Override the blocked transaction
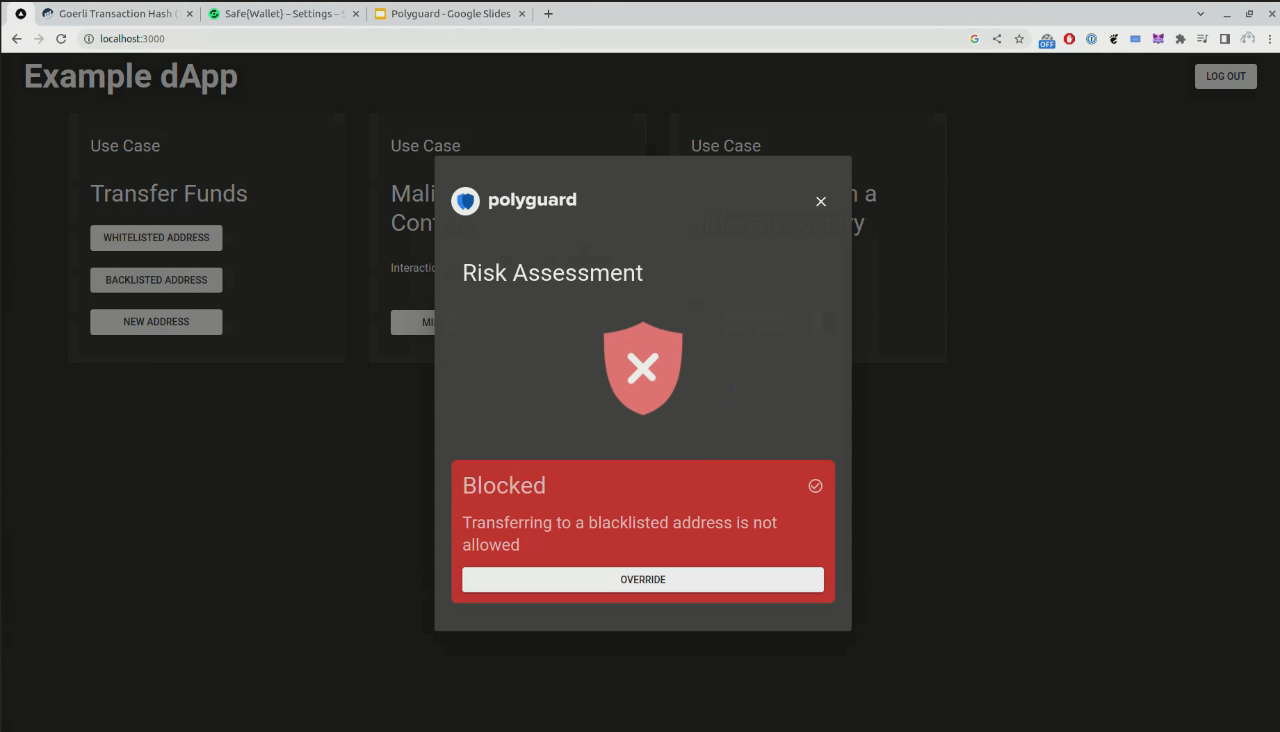Screen dimensions: 1280x732 (643, 580)
